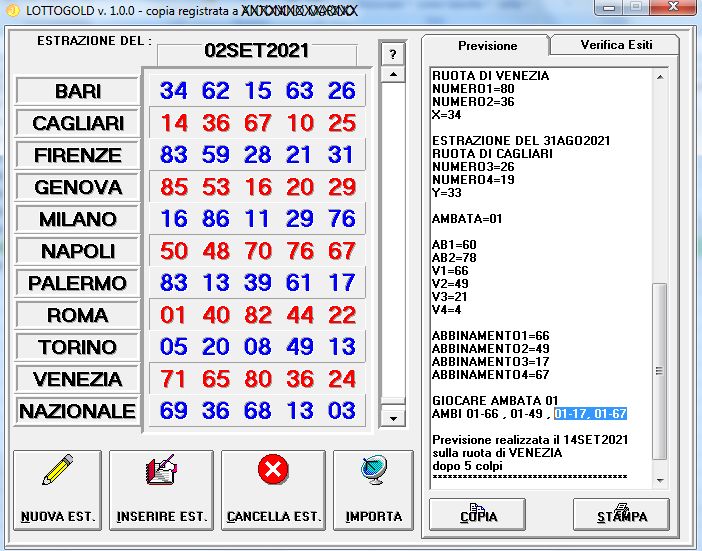Click the AB2=78 line

click(x=454, y=258)
